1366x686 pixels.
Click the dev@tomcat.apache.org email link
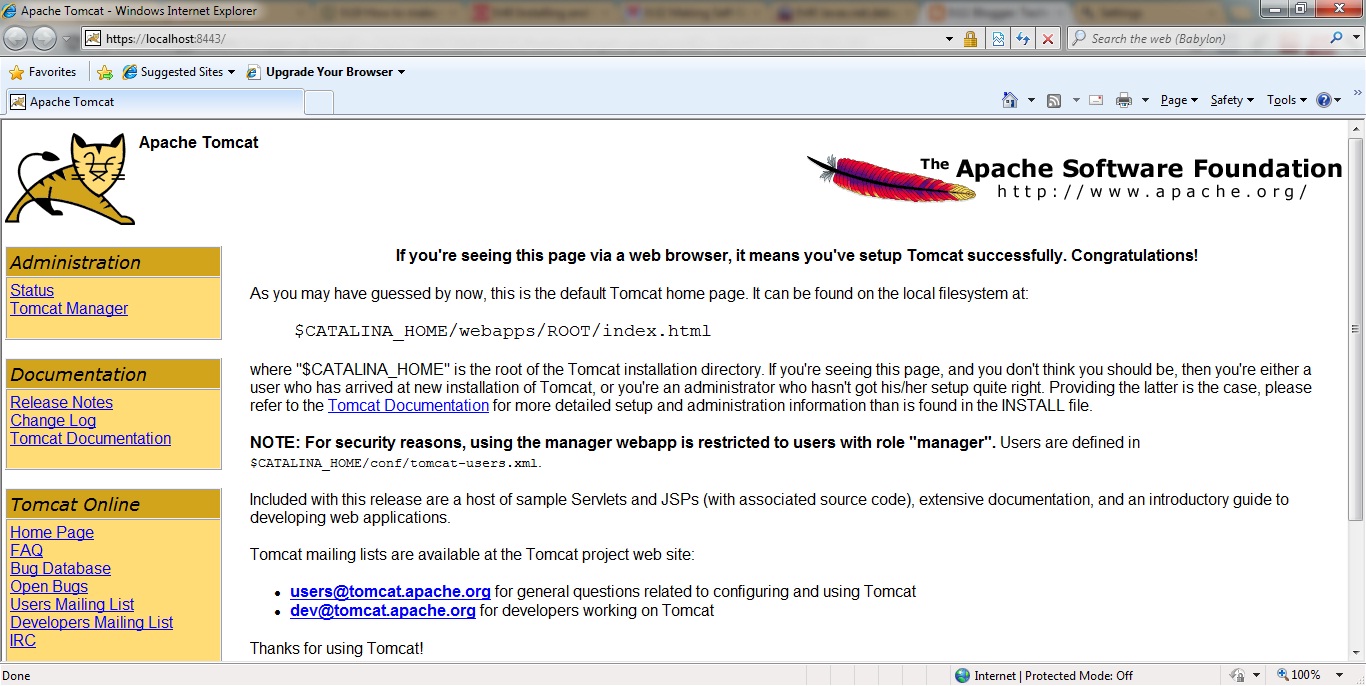pyautogui.click(x=383, y=610)
